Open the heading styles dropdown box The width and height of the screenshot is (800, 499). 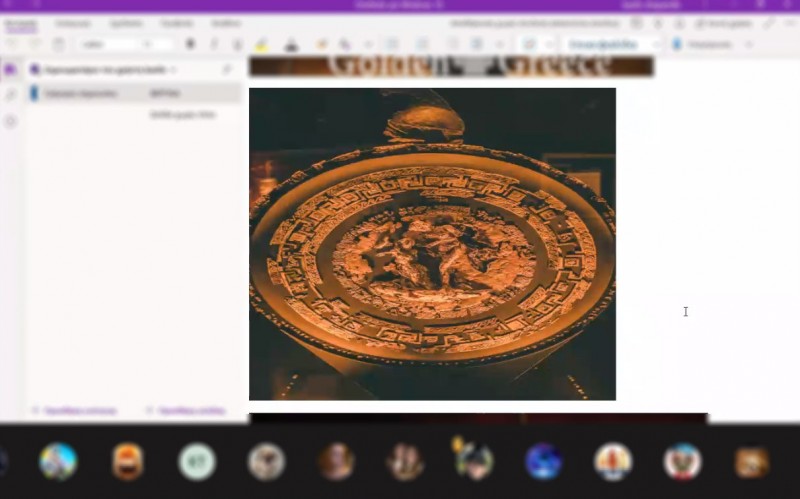pyautogui.click(x=611, y=44)
